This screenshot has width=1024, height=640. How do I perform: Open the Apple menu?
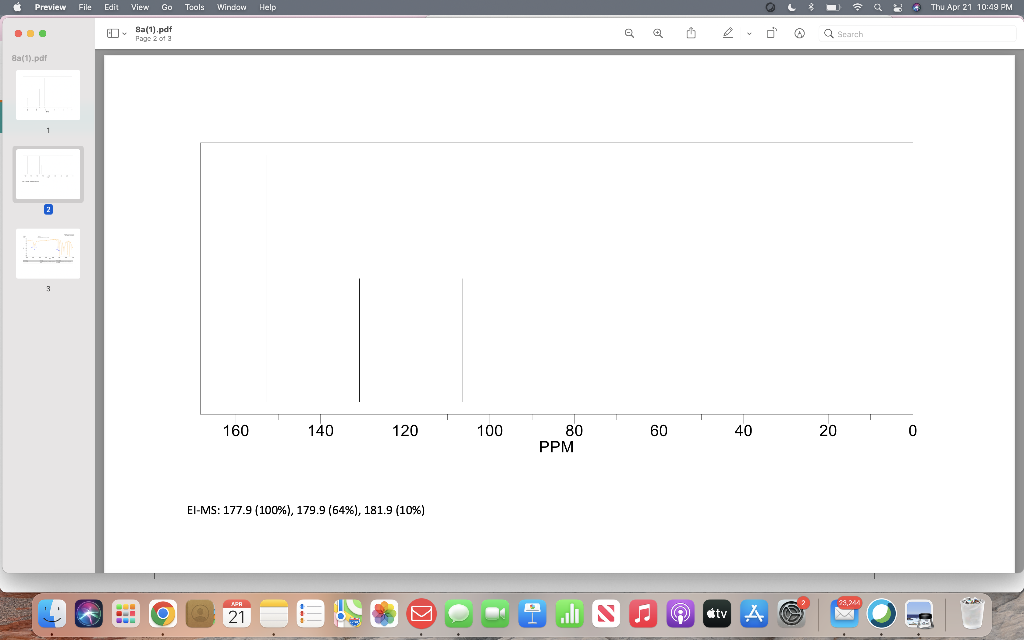click(17, 7)
